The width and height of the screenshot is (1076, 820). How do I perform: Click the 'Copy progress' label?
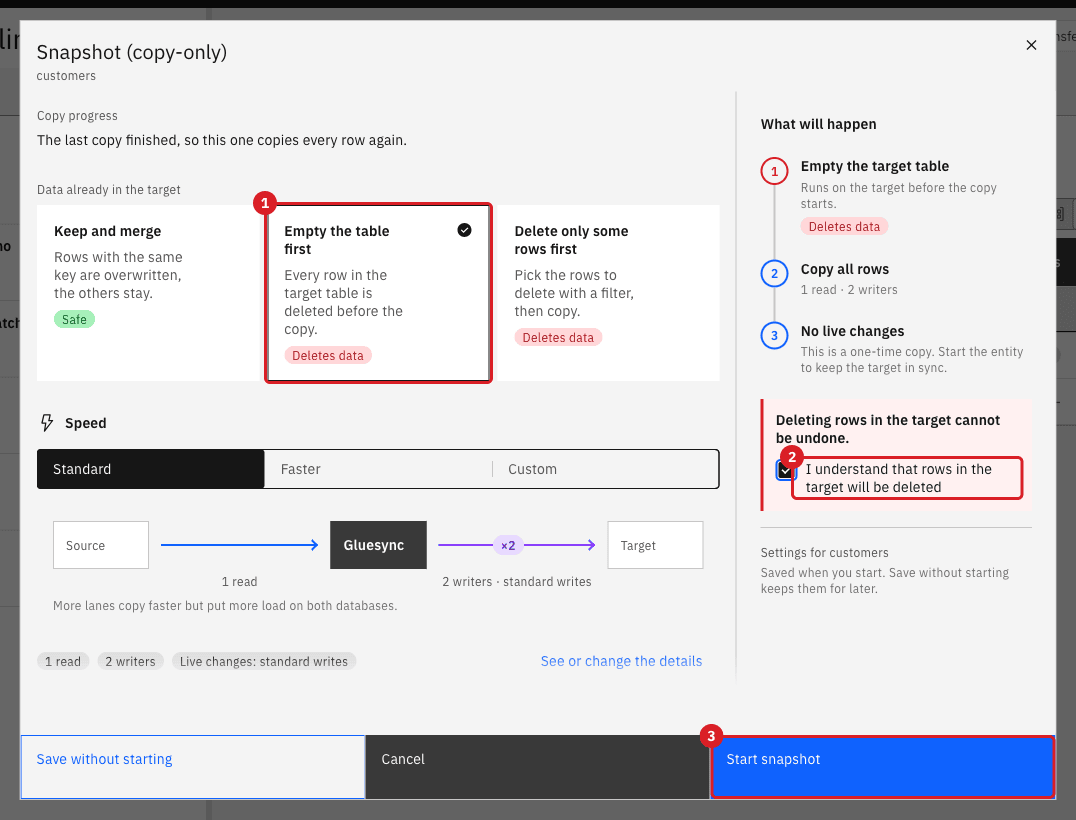click(77, 116)
